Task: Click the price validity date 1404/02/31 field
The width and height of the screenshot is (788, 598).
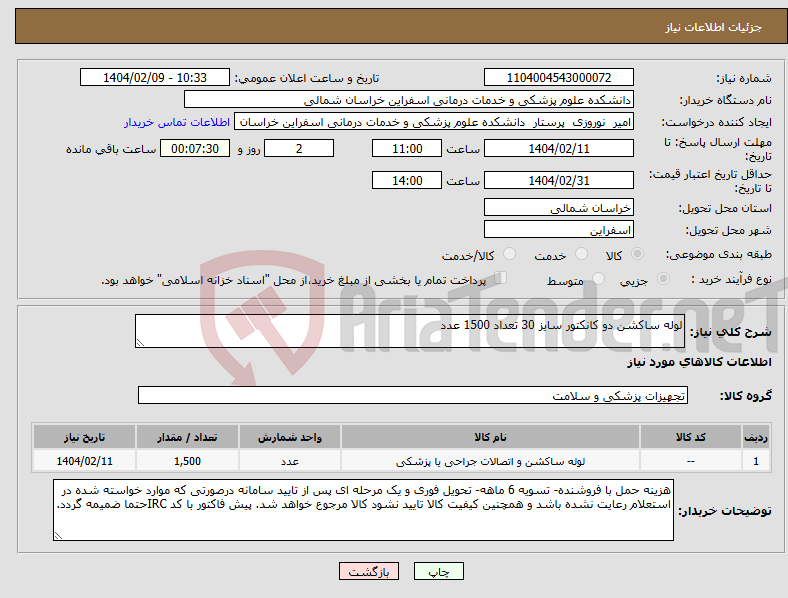Action: pyautogui.click(x=558, y=180)
